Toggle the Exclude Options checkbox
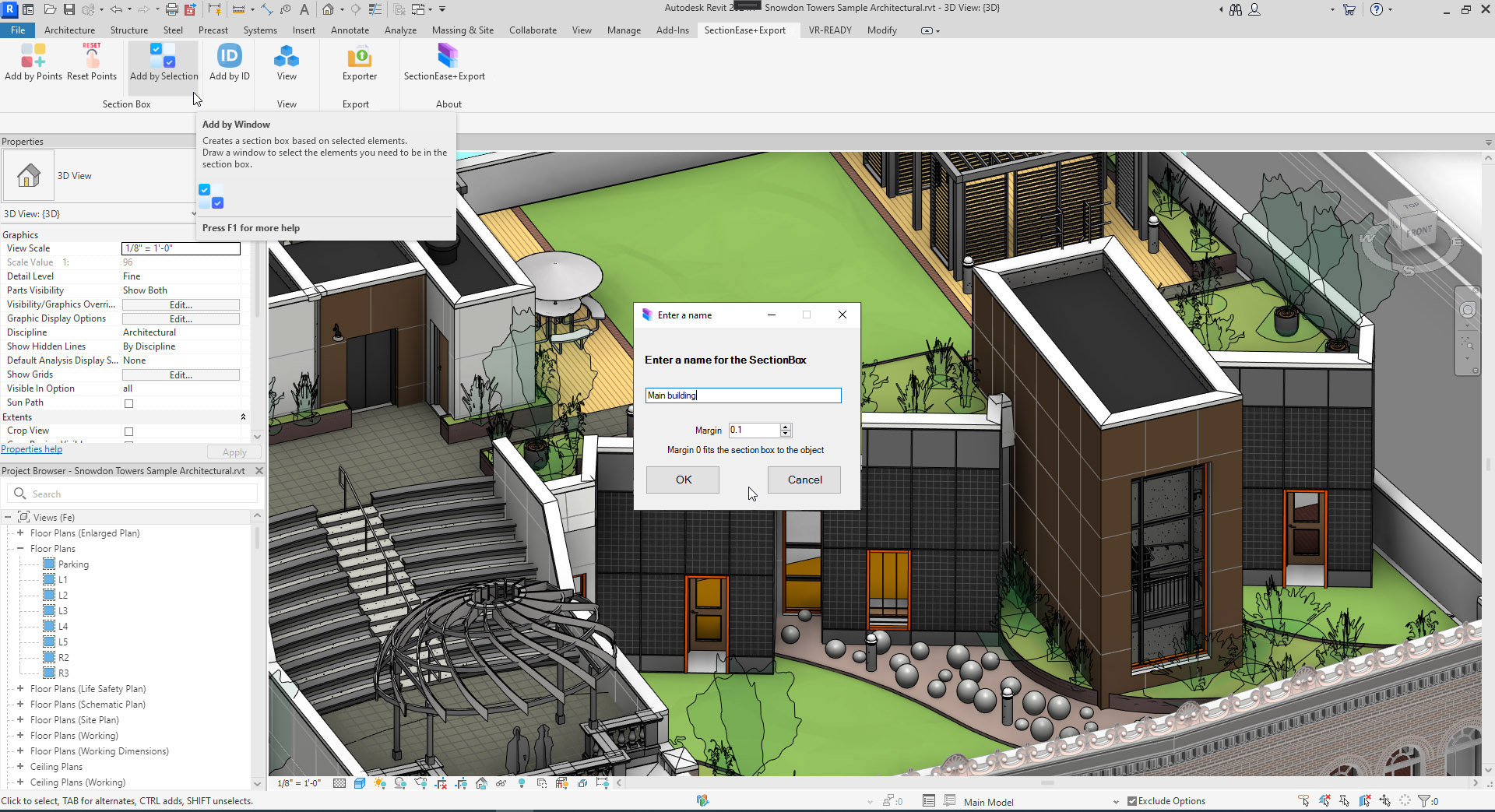 1132,801
